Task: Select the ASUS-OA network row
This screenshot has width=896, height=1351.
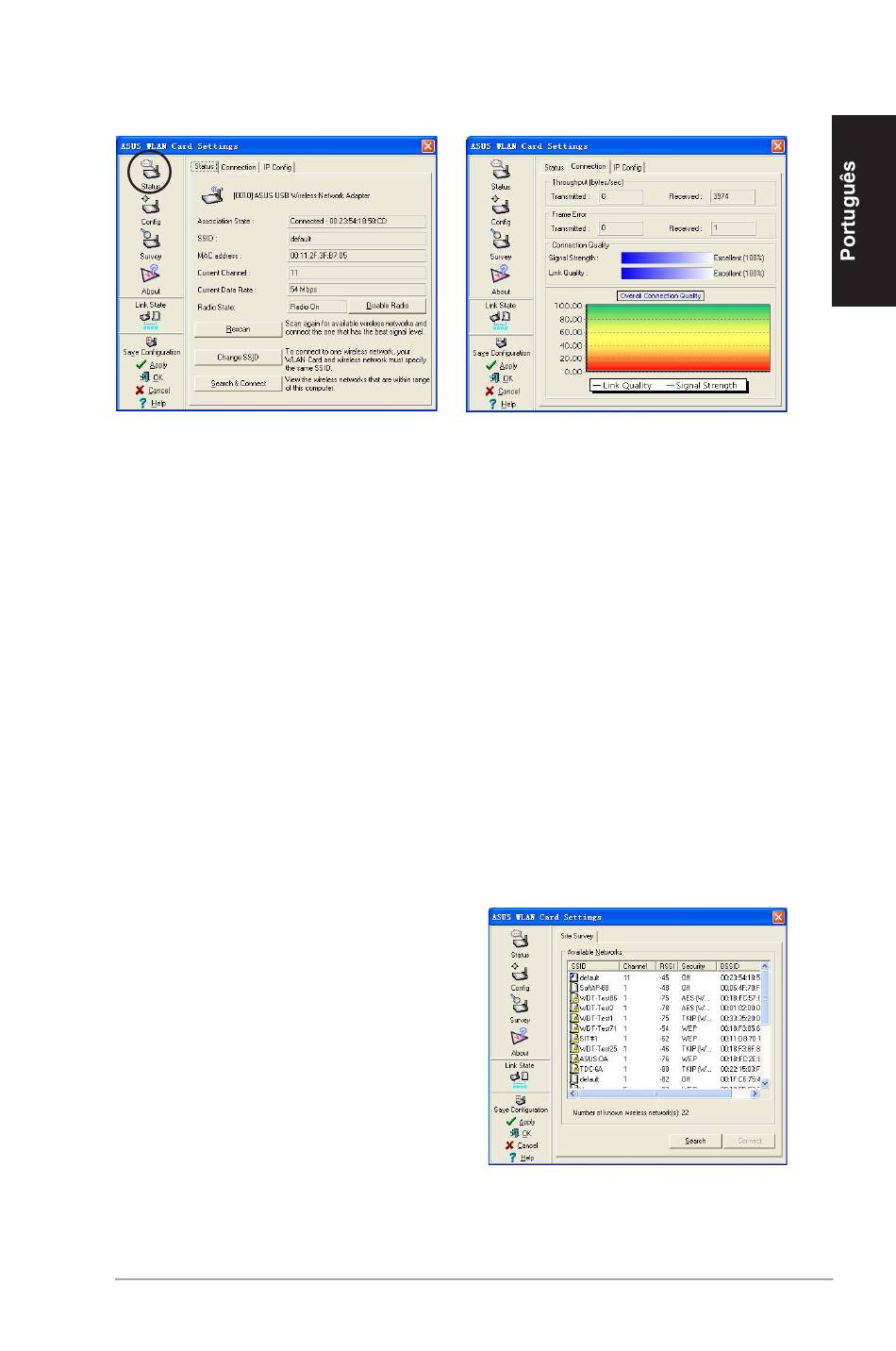Action: (664, 1059)
